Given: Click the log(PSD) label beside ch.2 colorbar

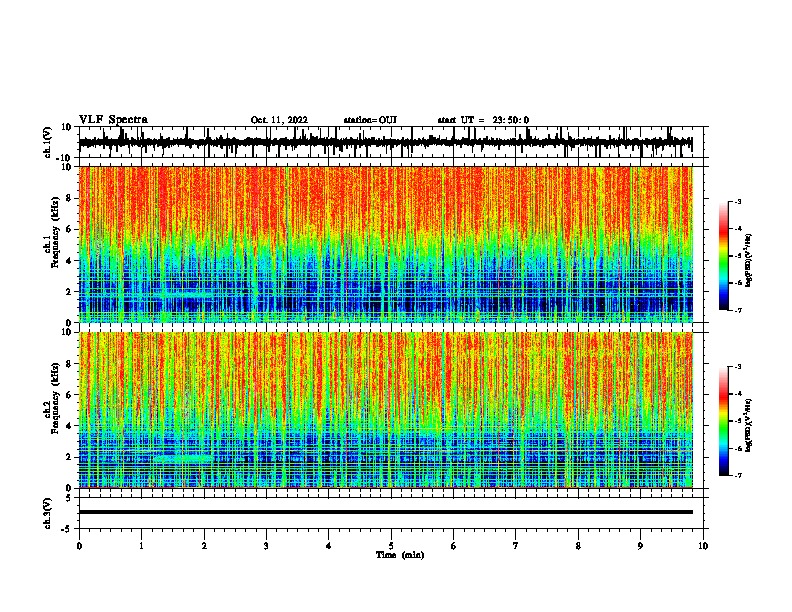Looking at the screenshot, I should (748, 425).
